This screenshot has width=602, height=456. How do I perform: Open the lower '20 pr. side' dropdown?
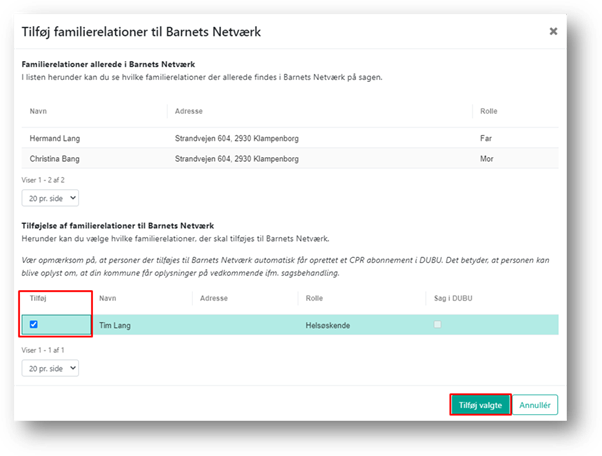click(x=49, y=367)
